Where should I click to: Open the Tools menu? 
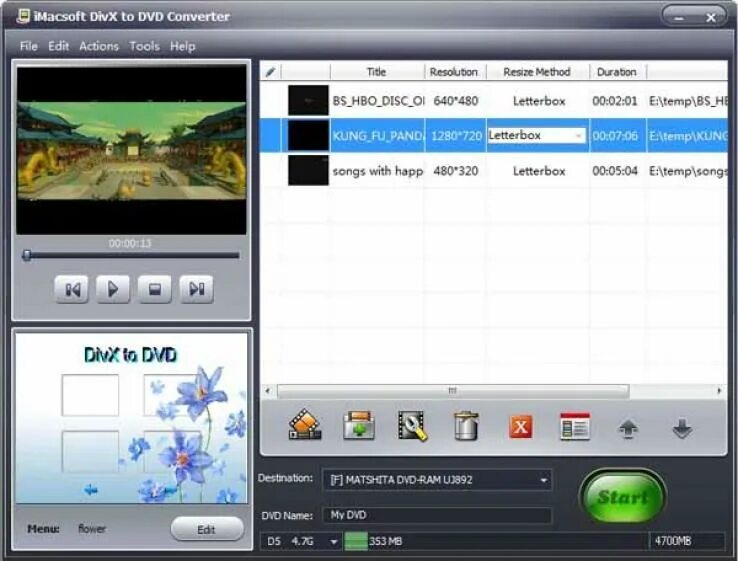click(144, 46)
